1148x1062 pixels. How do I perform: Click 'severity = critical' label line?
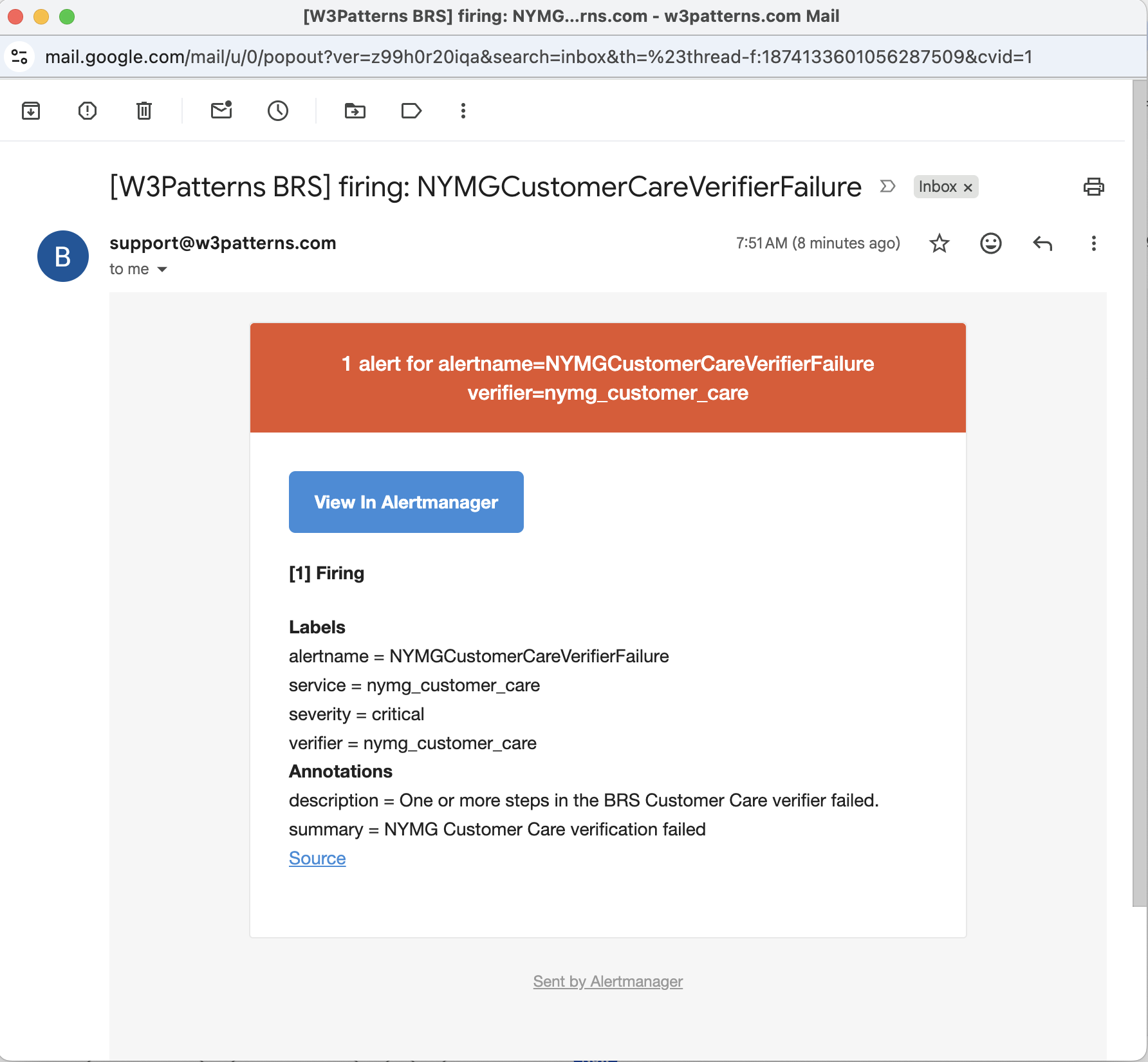[356, 714]
